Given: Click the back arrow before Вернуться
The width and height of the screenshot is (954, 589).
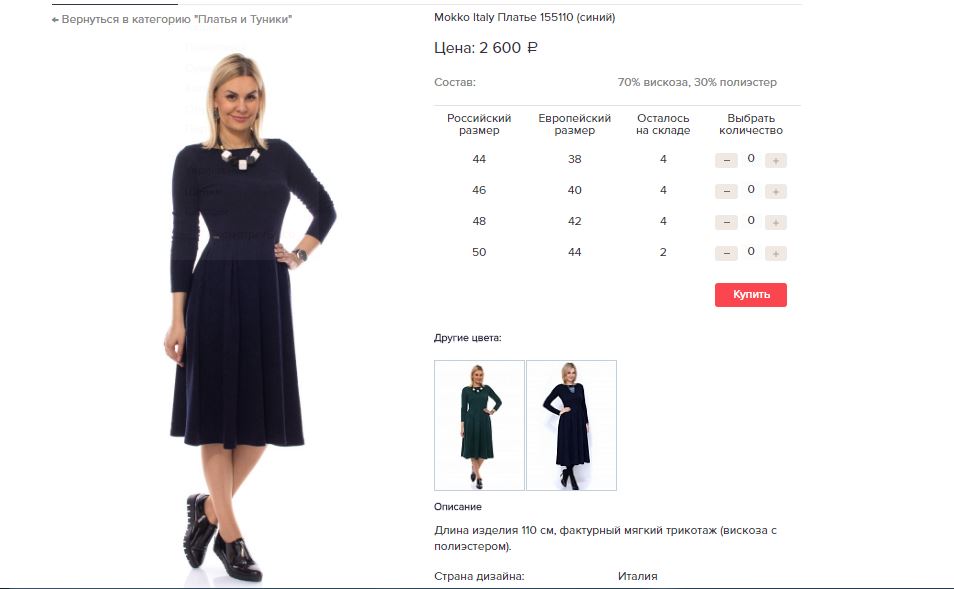Looking at the screenshot, I should pos(55,20).
